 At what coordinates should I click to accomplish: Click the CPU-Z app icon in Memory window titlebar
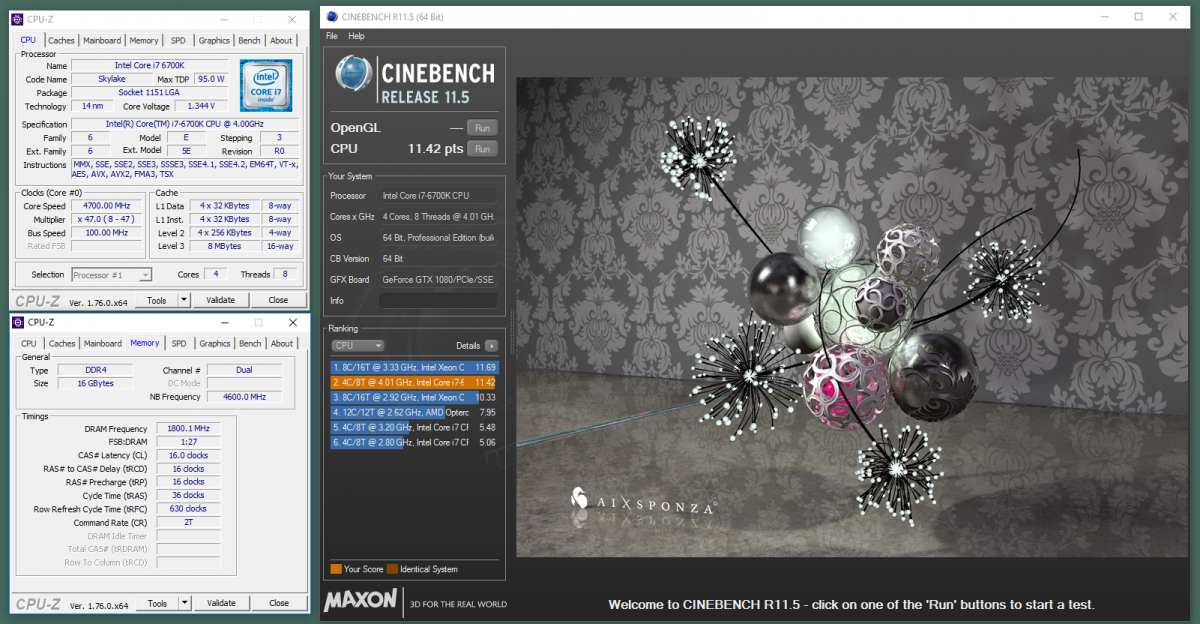click(x=17, y=322)
